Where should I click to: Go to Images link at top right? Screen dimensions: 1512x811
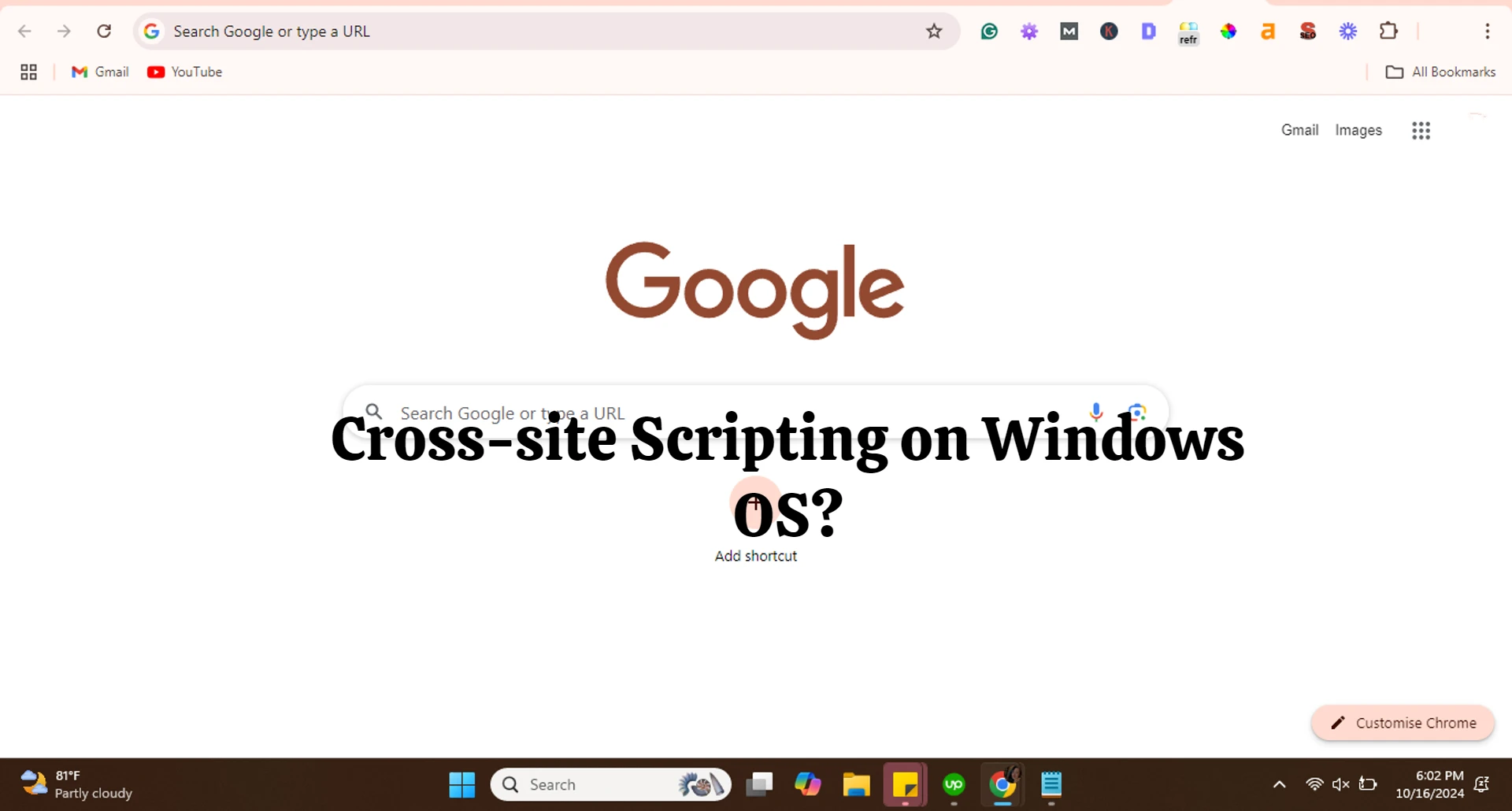(1358, 131)
